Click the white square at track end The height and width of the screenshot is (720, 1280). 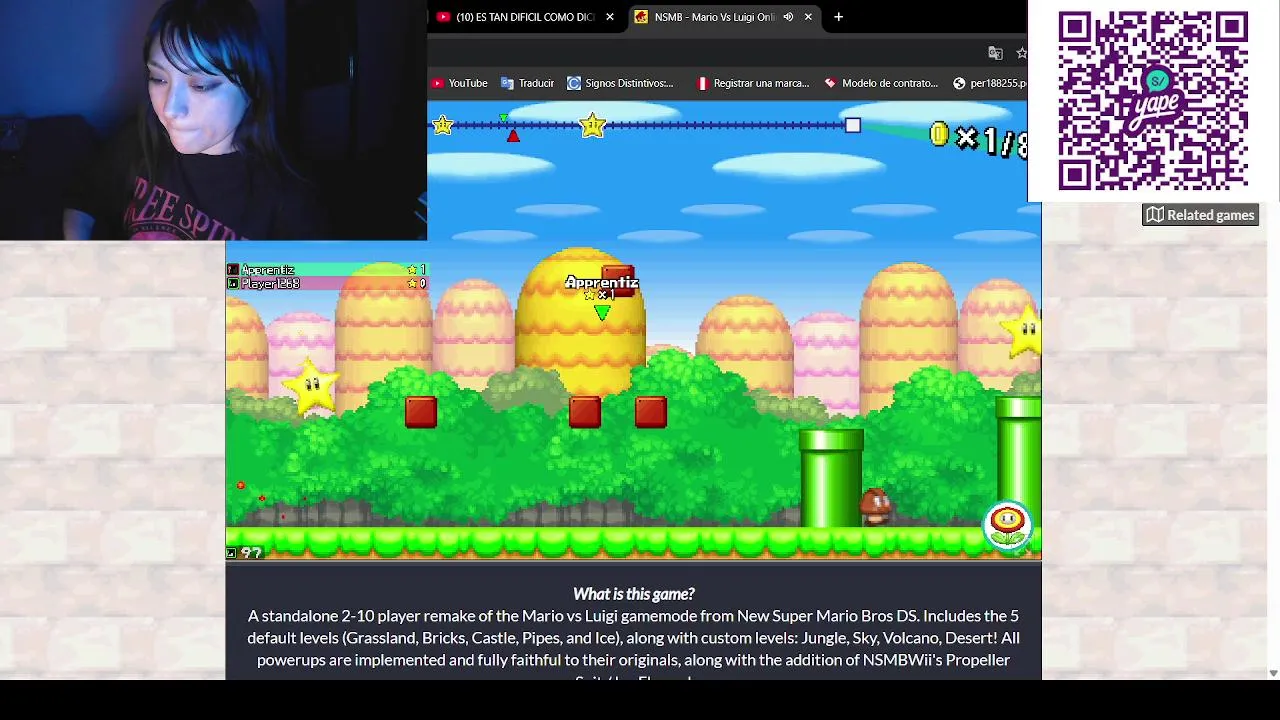click(x=852, y=125)
